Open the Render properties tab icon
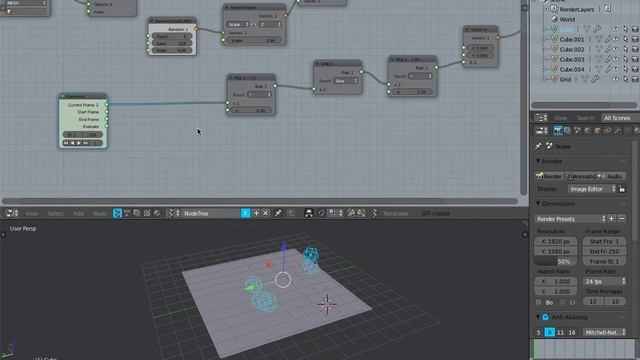 558,131
